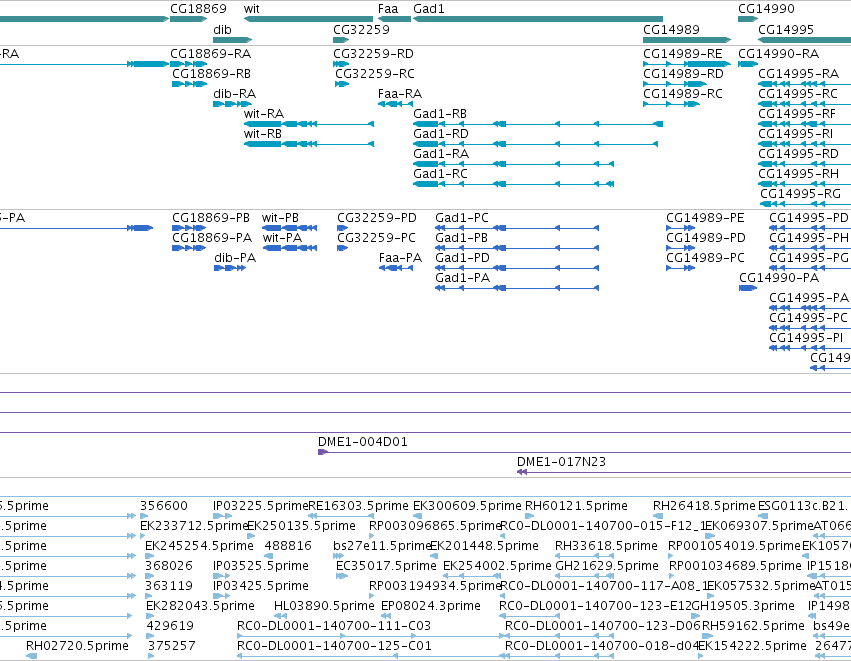
Task: Select EST RC0-DL0001-140700-111-C03
Action: tap(371, 636)
